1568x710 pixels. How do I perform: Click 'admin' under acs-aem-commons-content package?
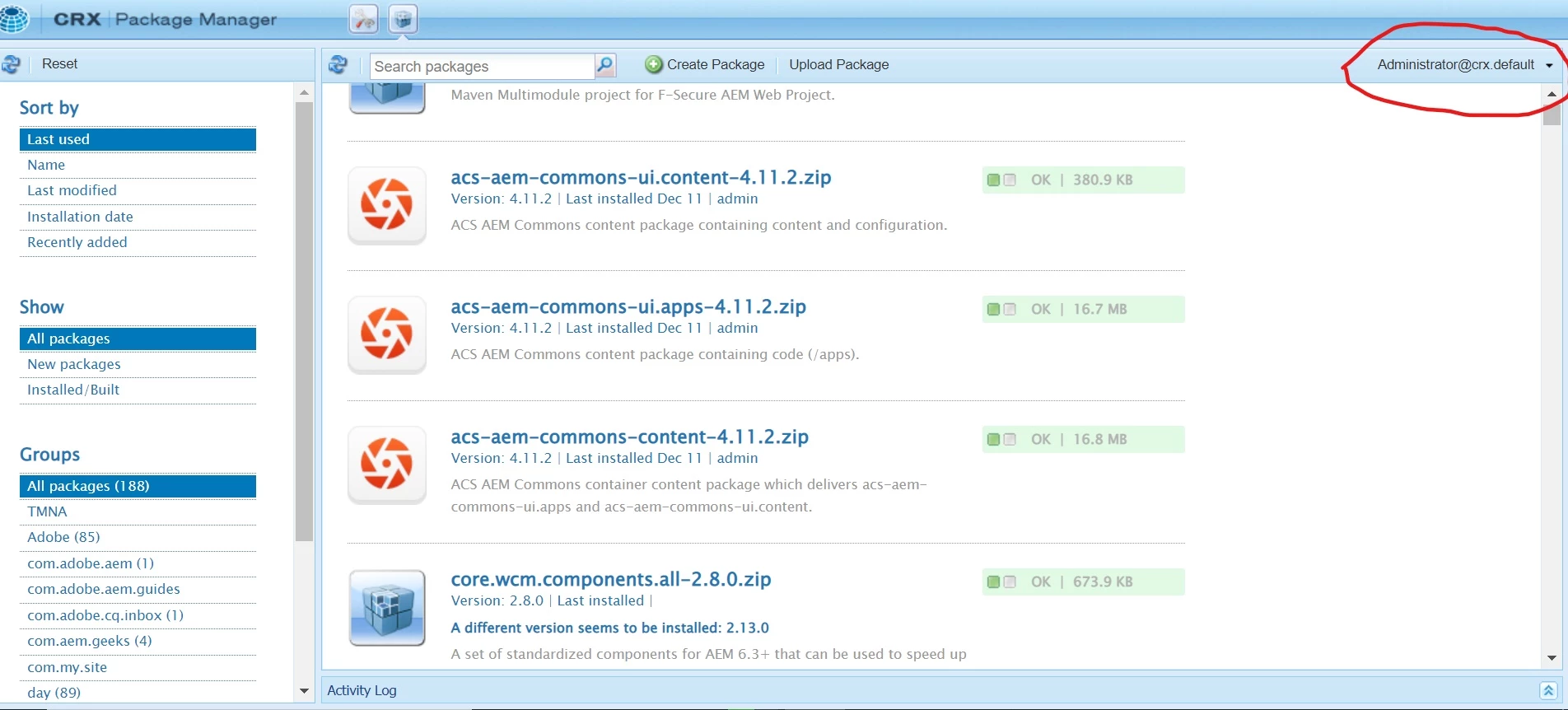tap(737, 458)
